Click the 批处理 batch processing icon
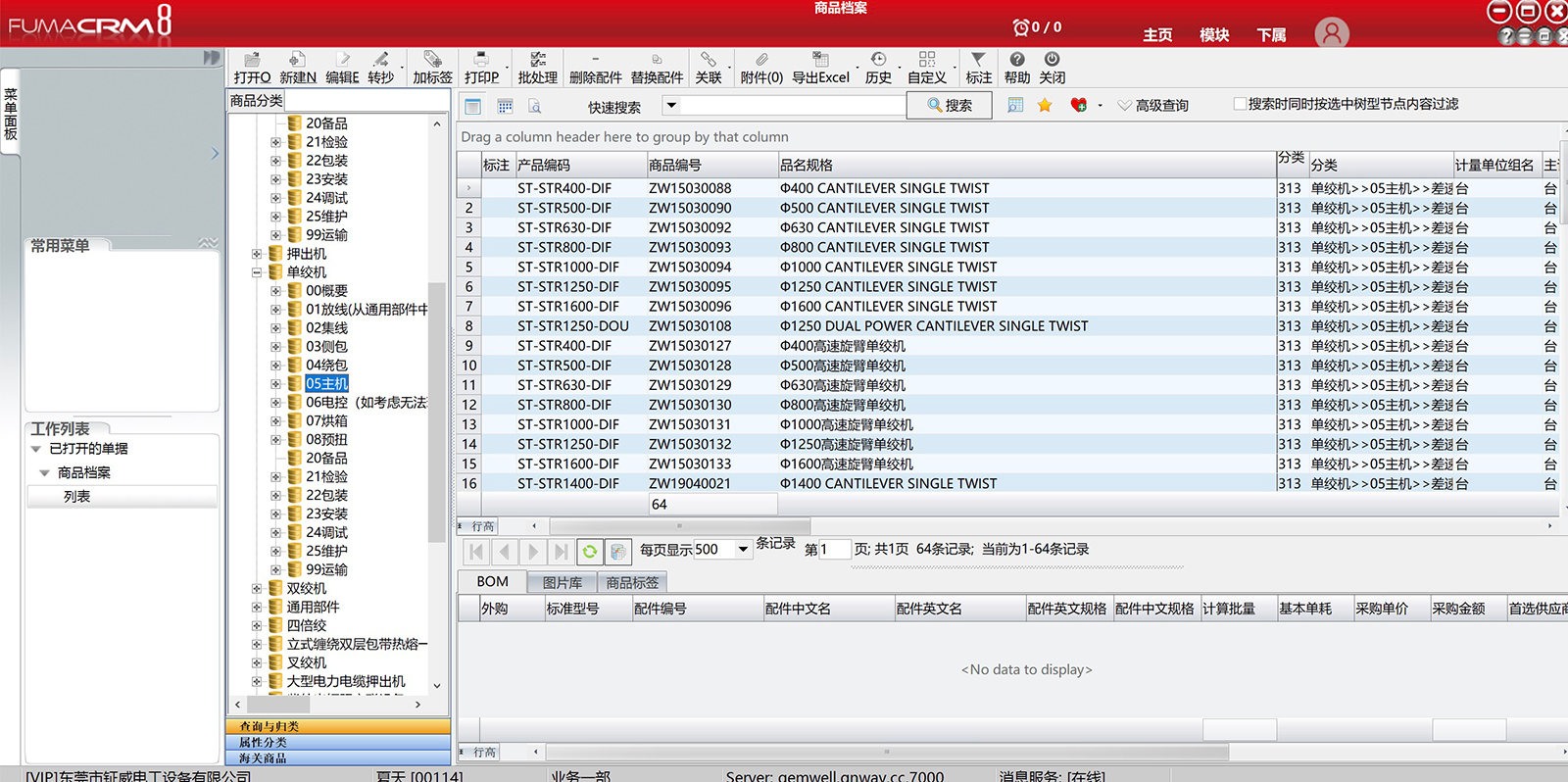 pos(537,61)
